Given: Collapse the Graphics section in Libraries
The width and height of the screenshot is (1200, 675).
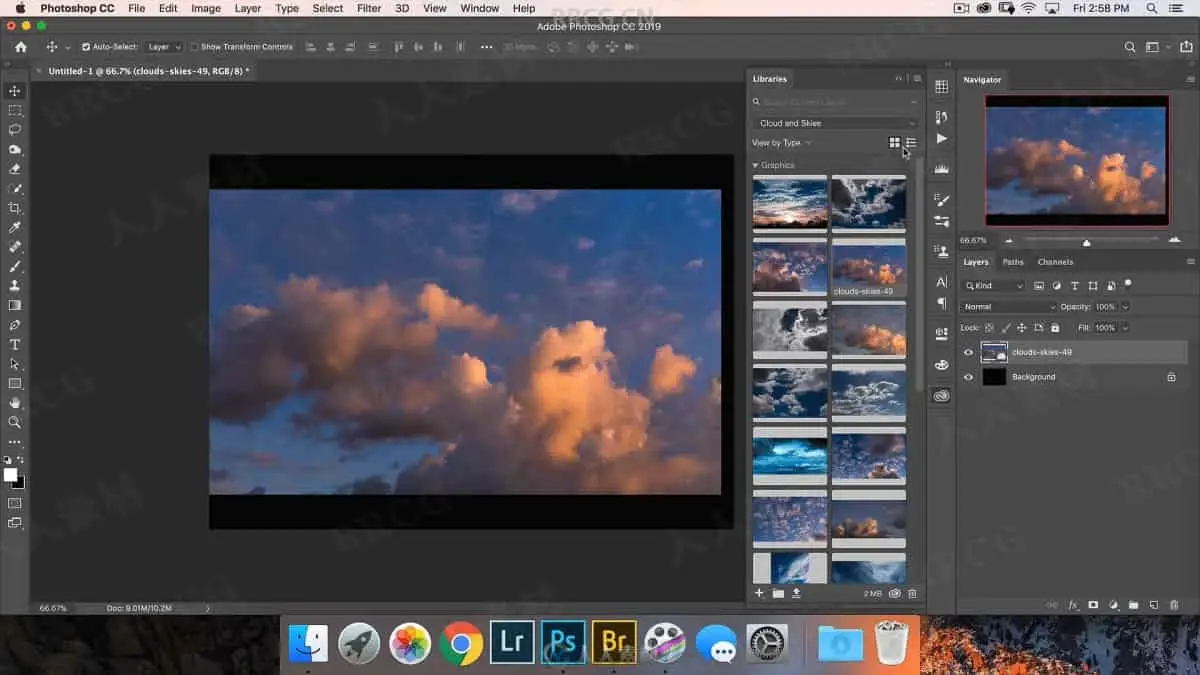Looking at the screenshot, I should click(x=755, y=165).
